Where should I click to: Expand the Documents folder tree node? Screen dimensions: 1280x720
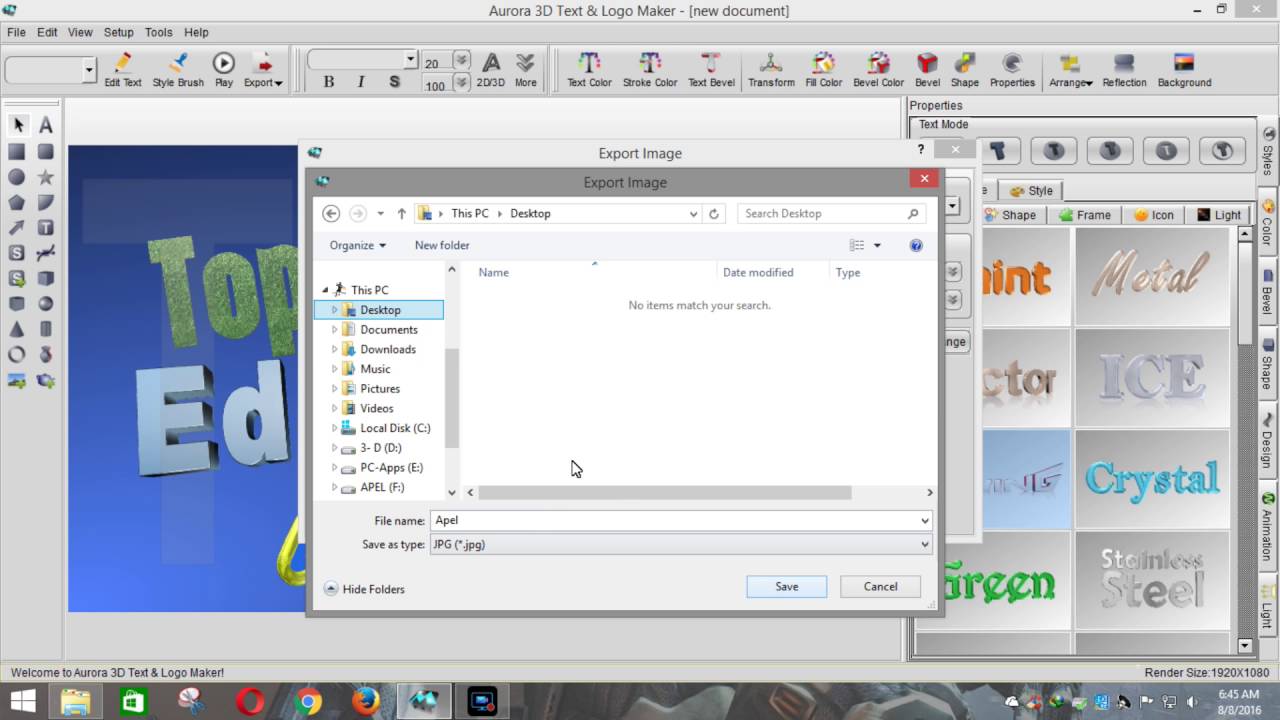pyautogui.click(x=335, y=329)
